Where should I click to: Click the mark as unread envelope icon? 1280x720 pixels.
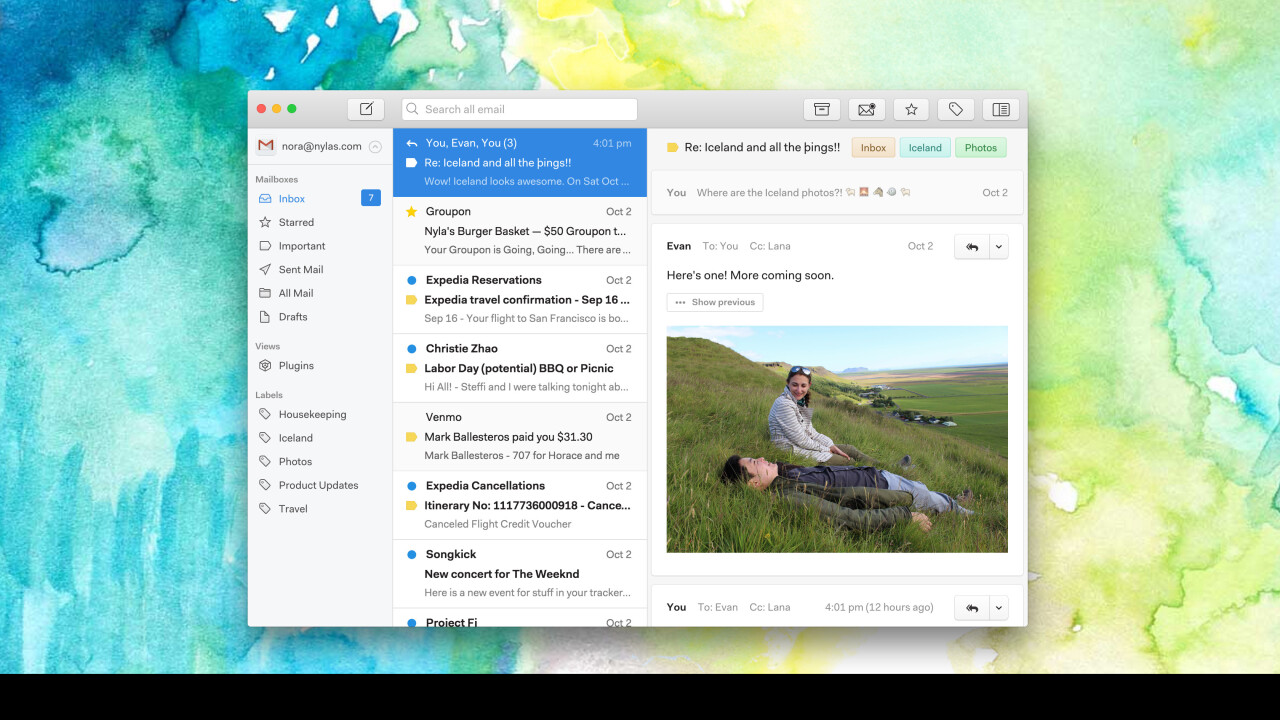point(866,109)
